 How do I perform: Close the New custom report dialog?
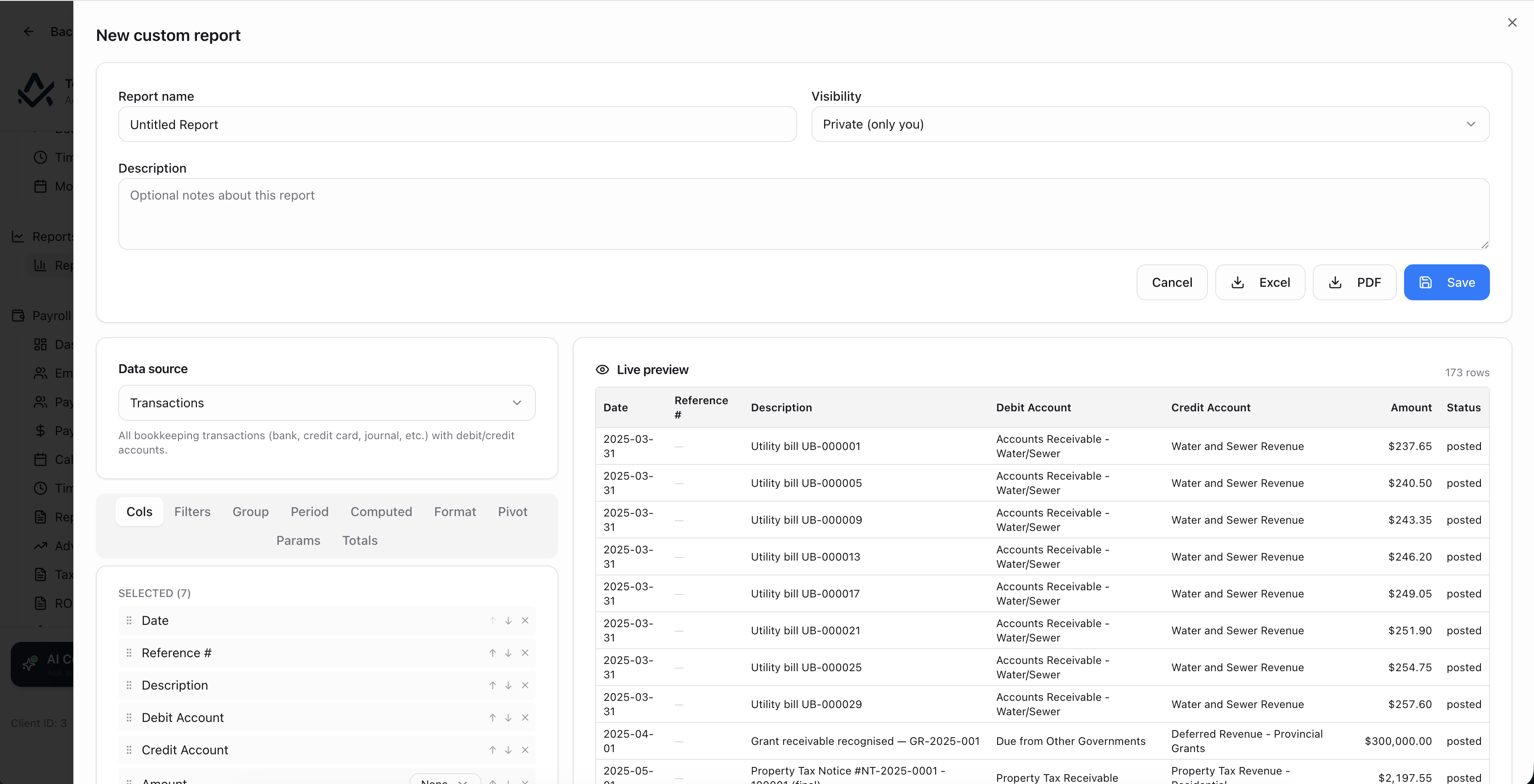1512,22
